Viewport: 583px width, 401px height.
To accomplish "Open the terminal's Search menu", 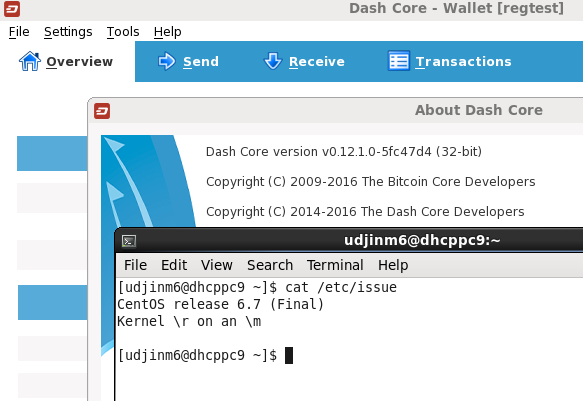I will coord(270,265).
